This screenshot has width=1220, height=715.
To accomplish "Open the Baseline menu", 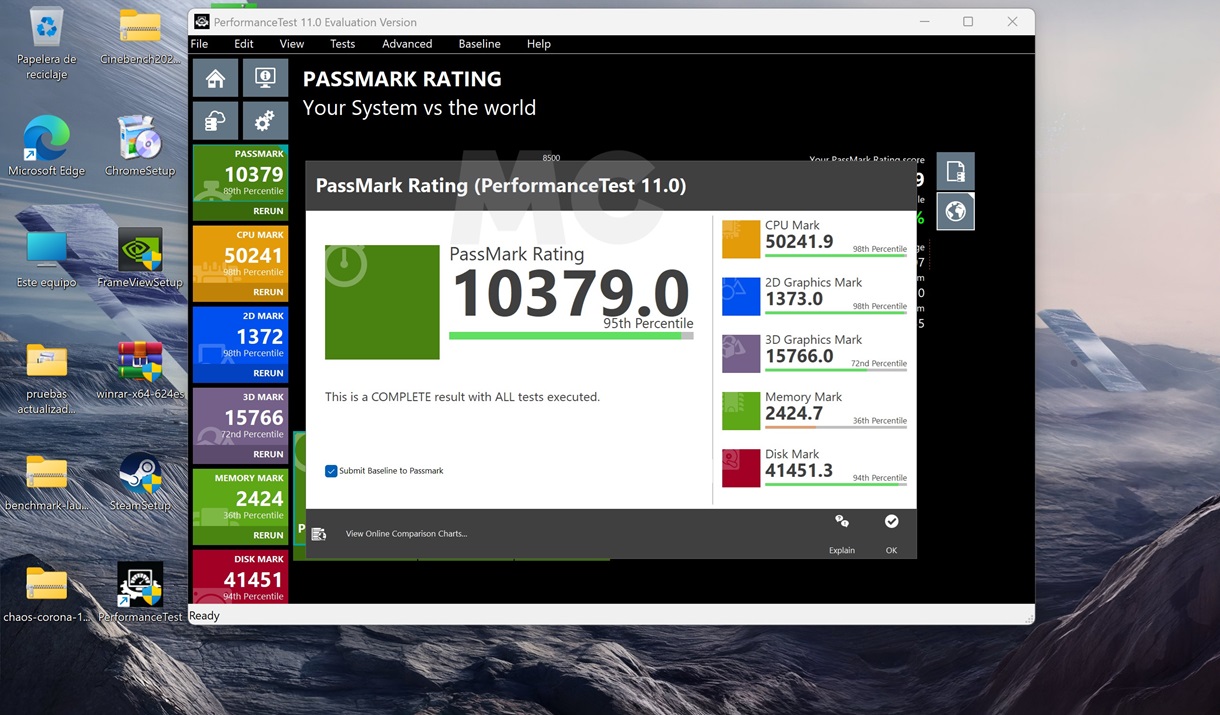I will point(479,44).
